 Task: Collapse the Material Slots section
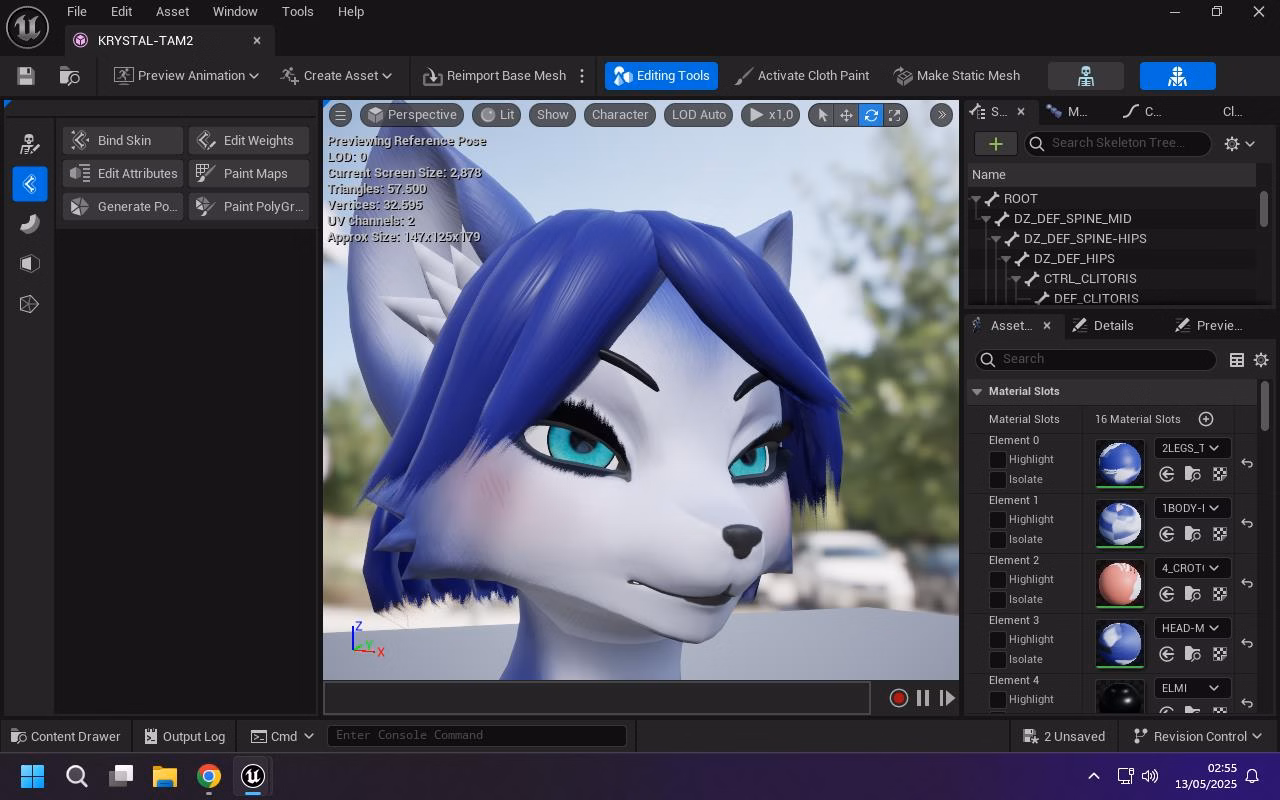pyautogui.click(x=977, y=392)
